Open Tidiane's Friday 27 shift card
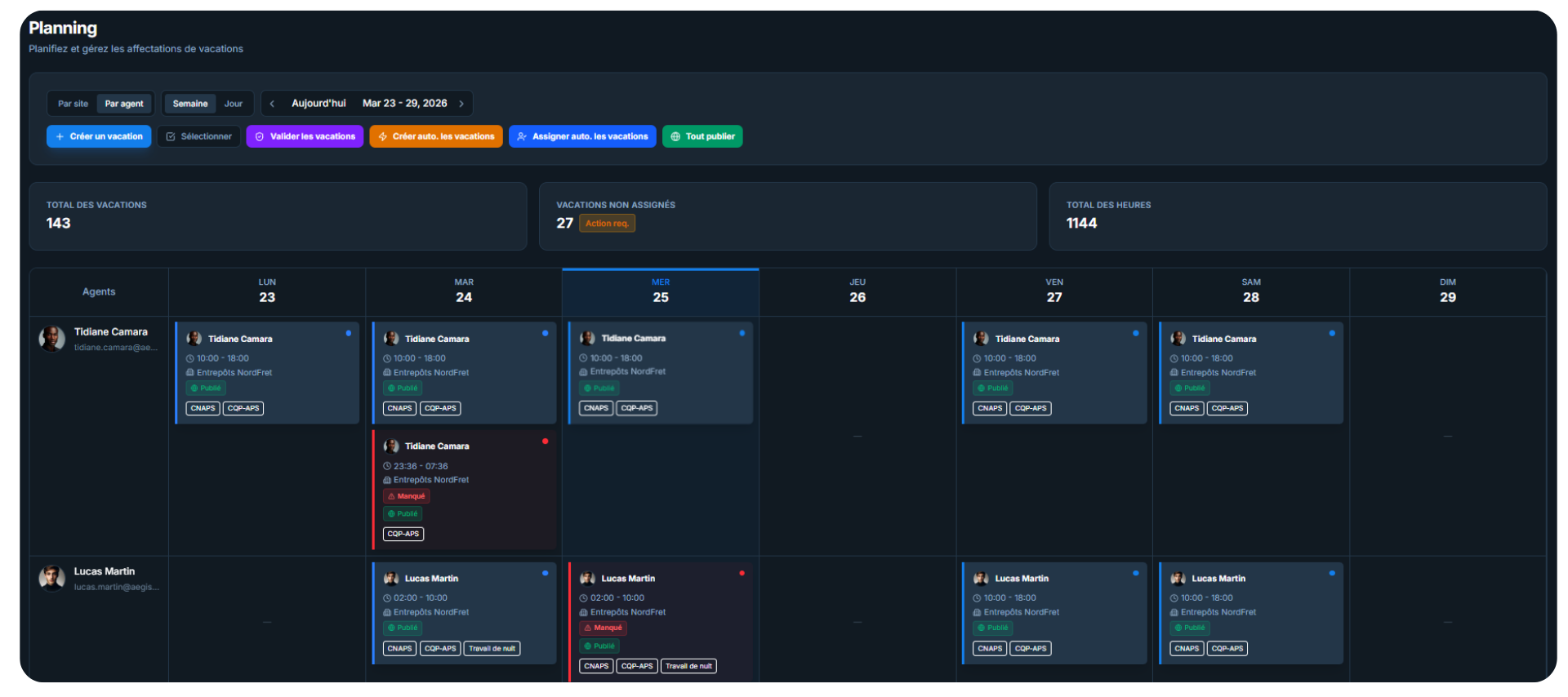The width and height of the screenshot is (1568, 697). (x=1054, y=373)
